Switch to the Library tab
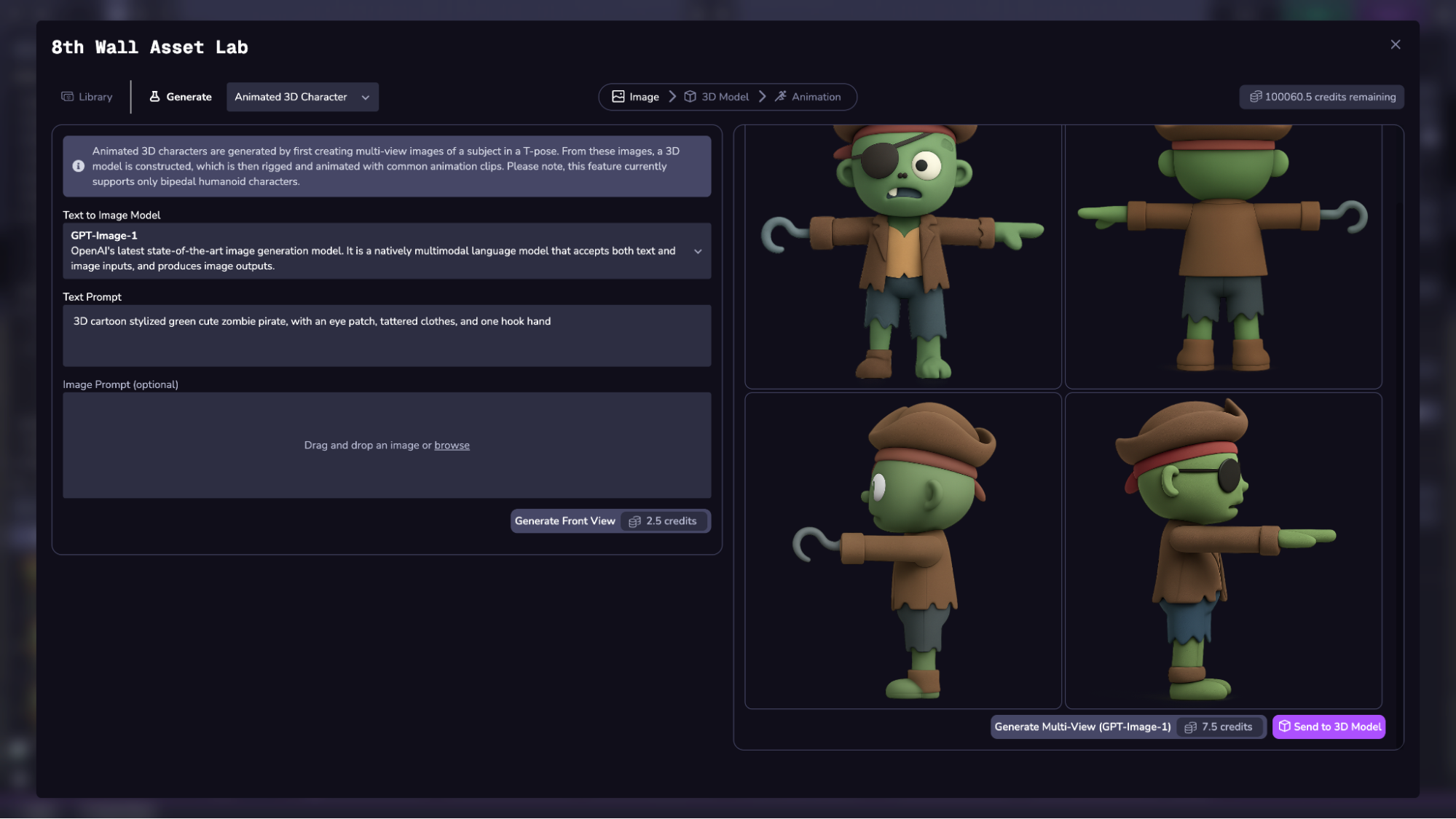Viewport: 1456px width, 819px height. (x=87, y=97)
